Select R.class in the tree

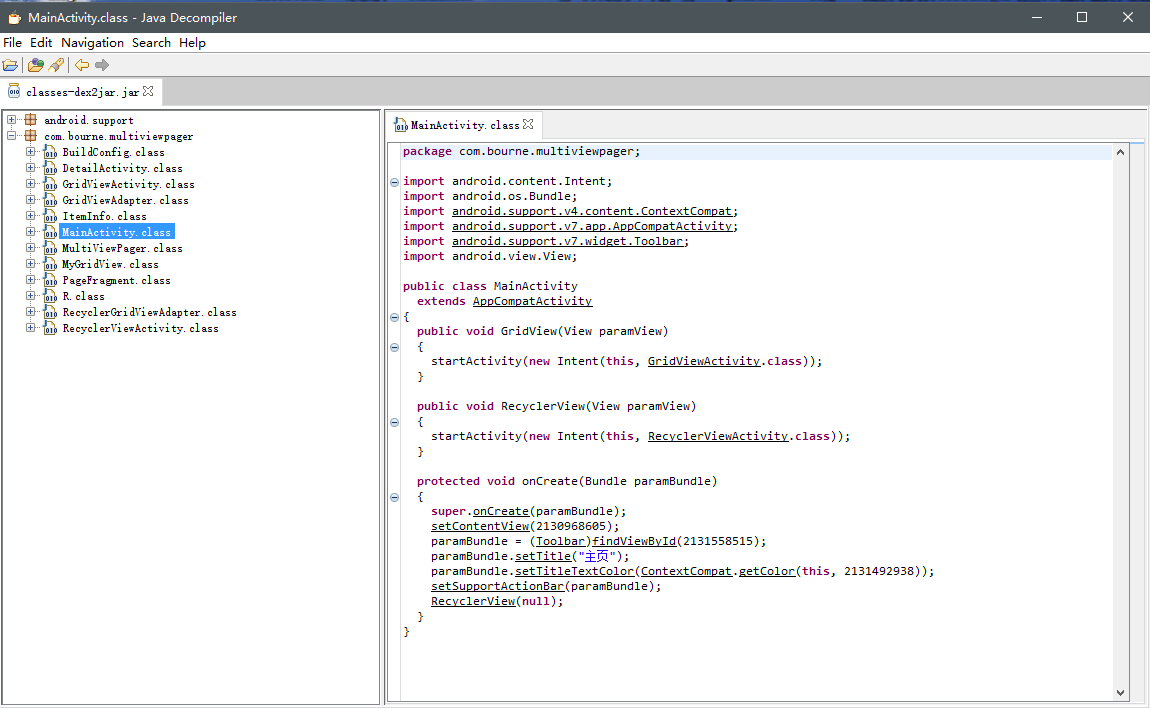83,296
